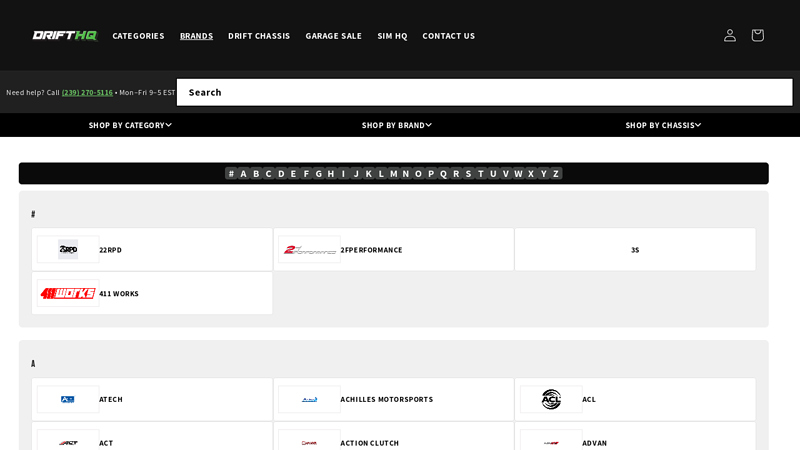Expand Shop By Category dropdown
Image resolution: width=800 pixels, height=450 pixels.
point(130,125)
